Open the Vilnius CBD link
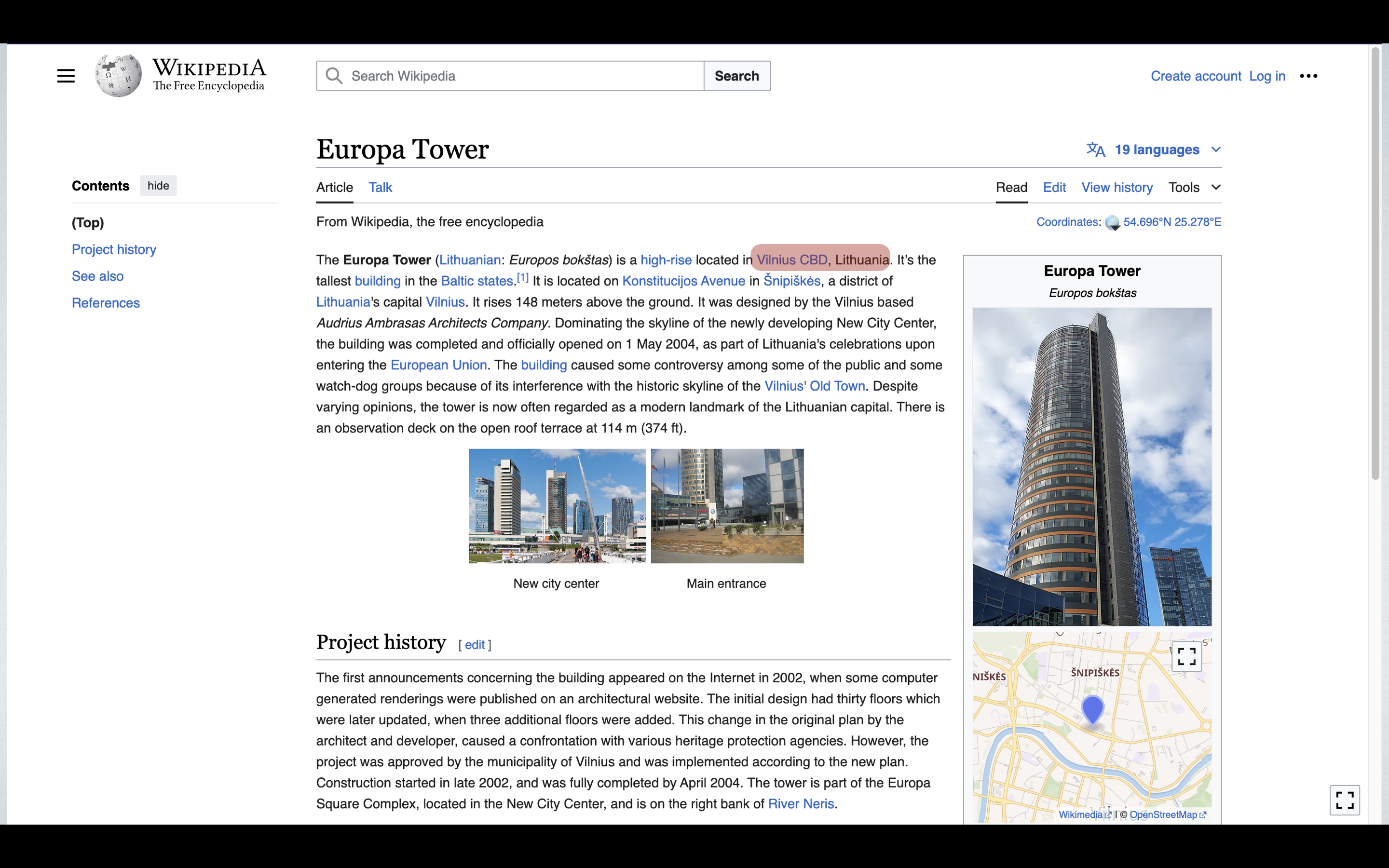The height and width of the screenshot is (868, 1389). point(791,260)
